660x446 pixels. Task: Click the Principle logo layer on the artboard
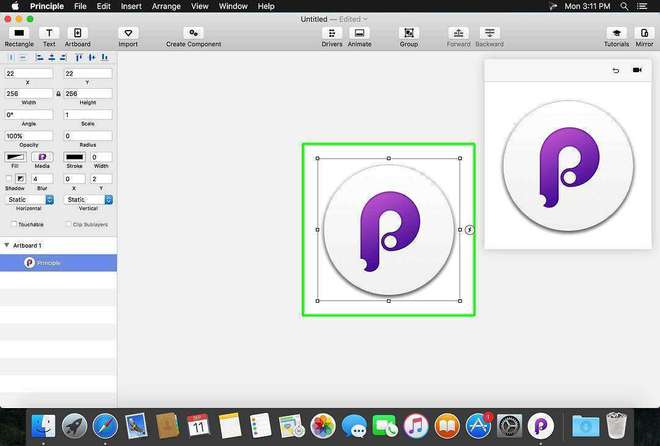(389, 230)
